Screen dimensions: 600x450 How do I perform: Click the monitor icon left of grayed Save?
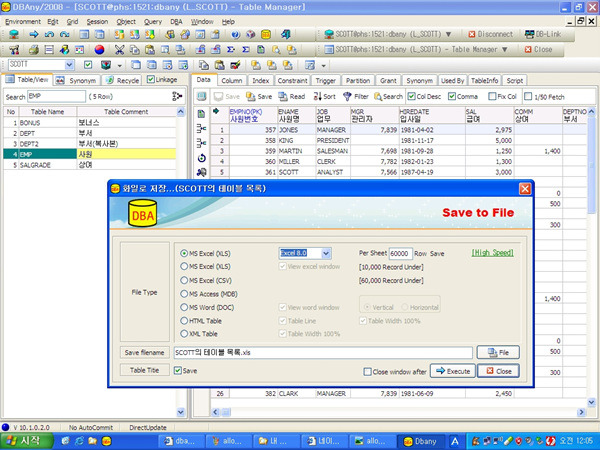202,96
